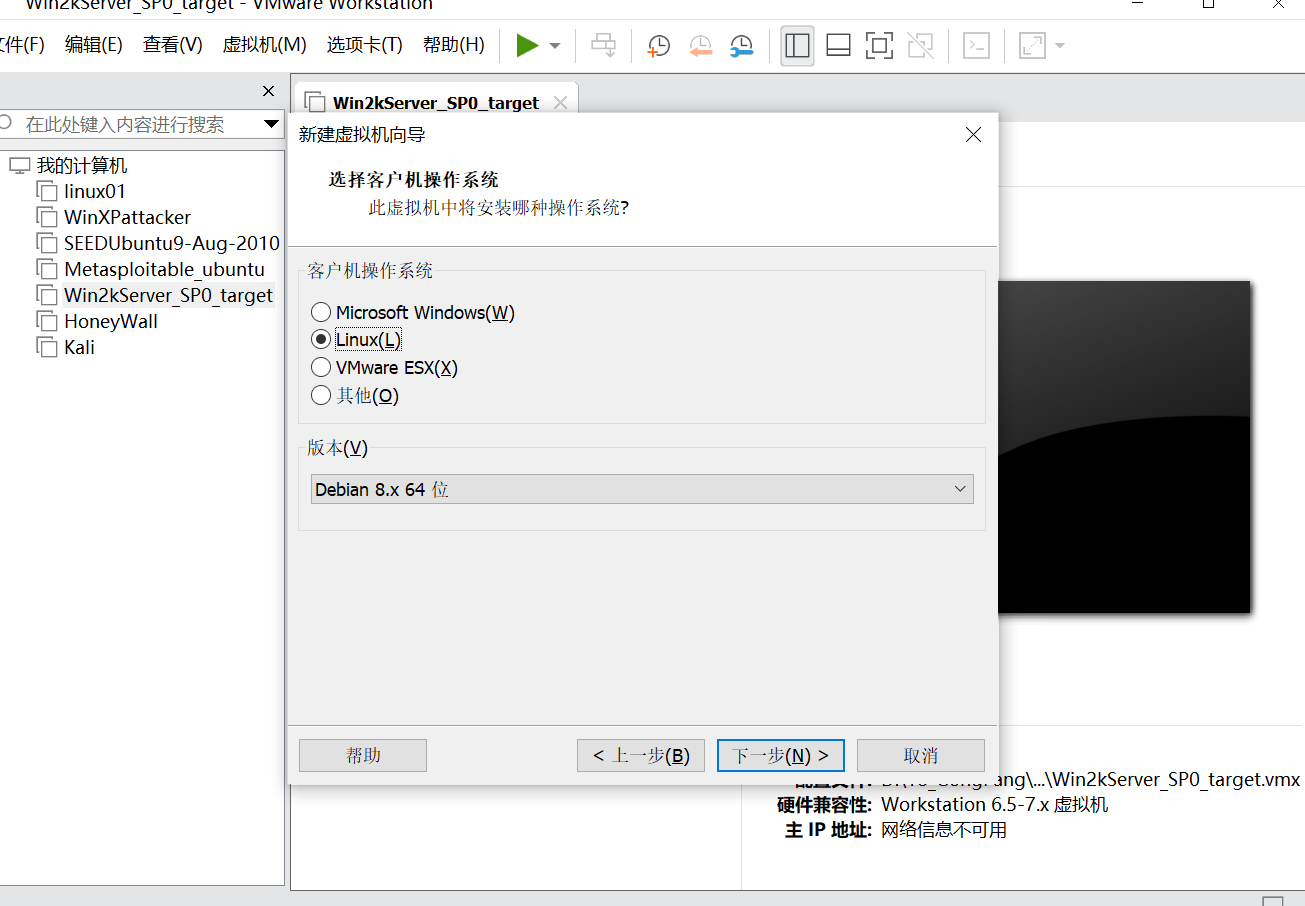The width and height of the screenshot is (1305, 906).
Task: Toggle the thumbnail bar view icon
Action: [838, 46]
